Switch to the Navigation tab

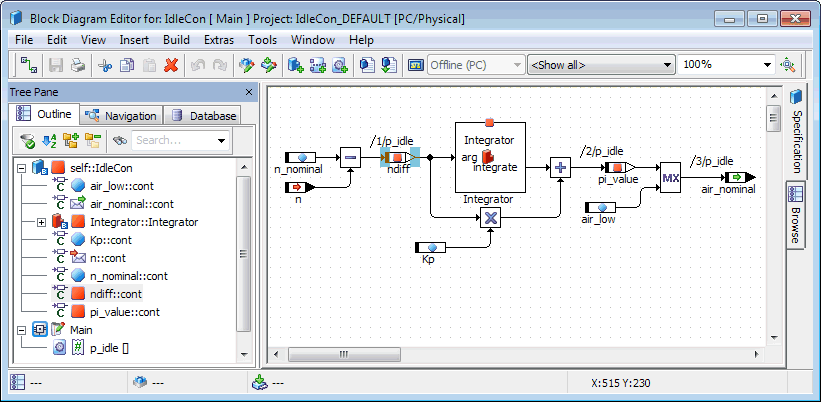pos(121,116)
